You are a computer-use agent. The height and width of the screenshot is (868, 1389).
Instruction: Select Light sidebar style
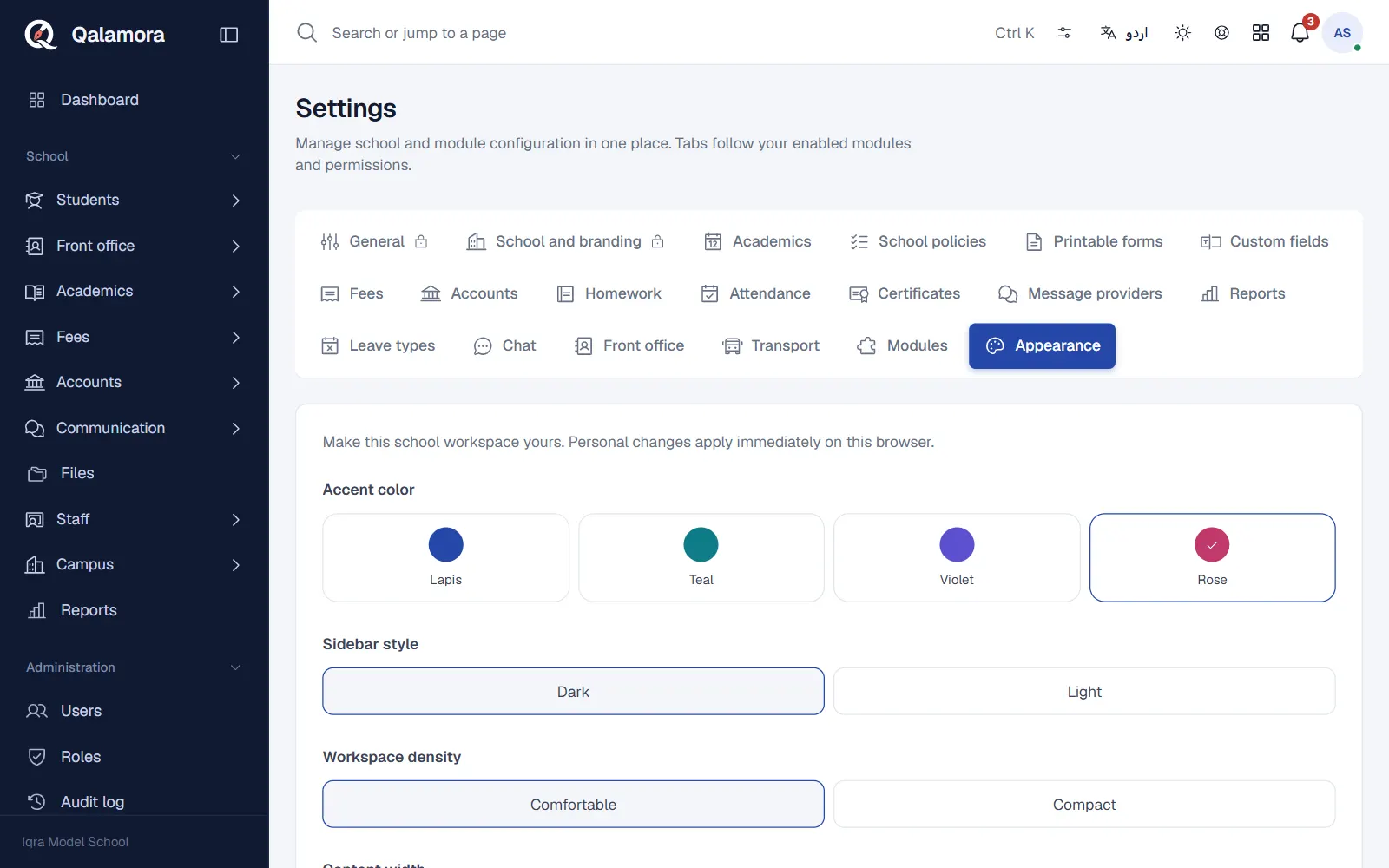point(1084,692)
